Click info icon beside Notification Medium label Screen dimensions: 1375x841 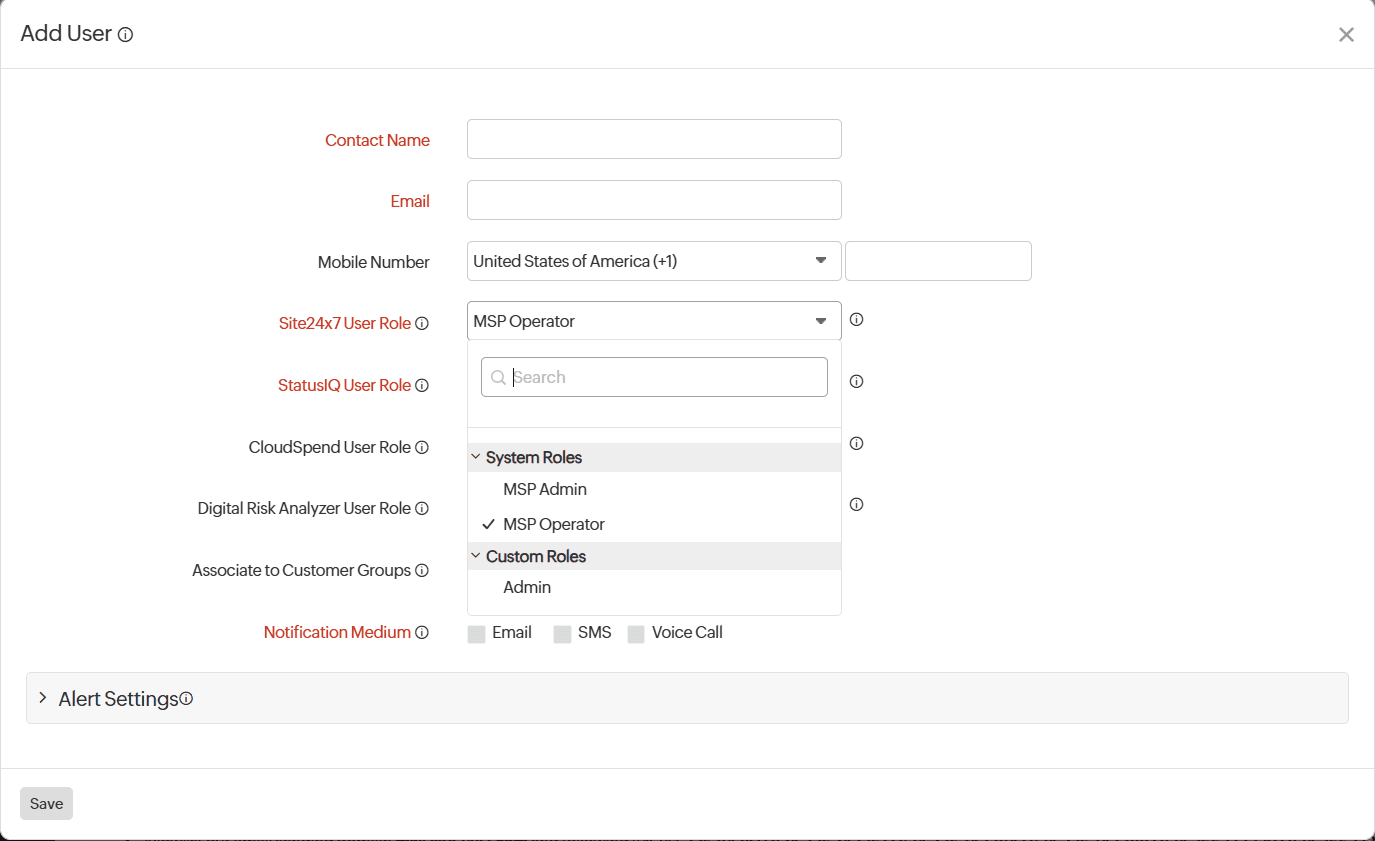[422, 633]
